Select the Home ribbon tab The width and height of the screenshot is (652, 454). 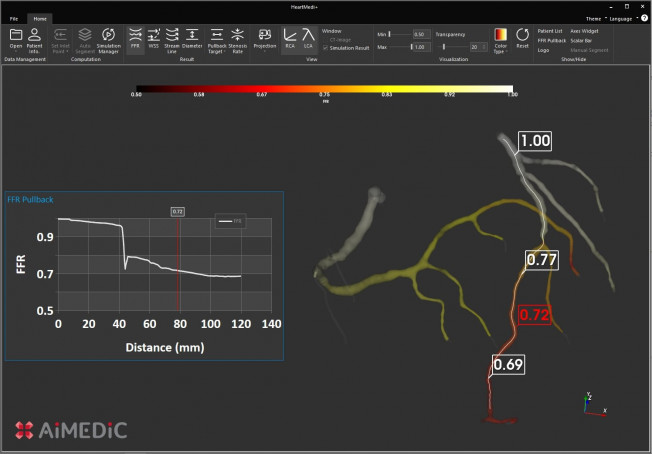[40, 18]
